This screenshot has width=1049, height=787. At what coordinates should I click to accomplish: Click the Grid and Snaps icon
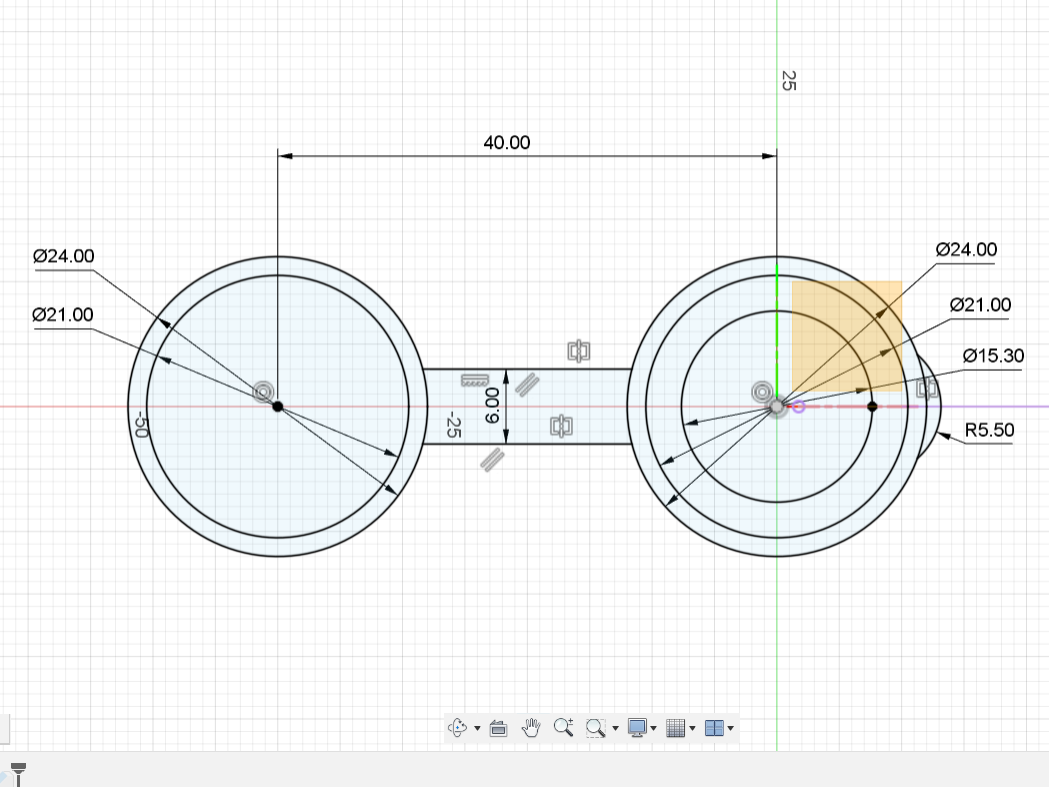click(x=675, y=729)
